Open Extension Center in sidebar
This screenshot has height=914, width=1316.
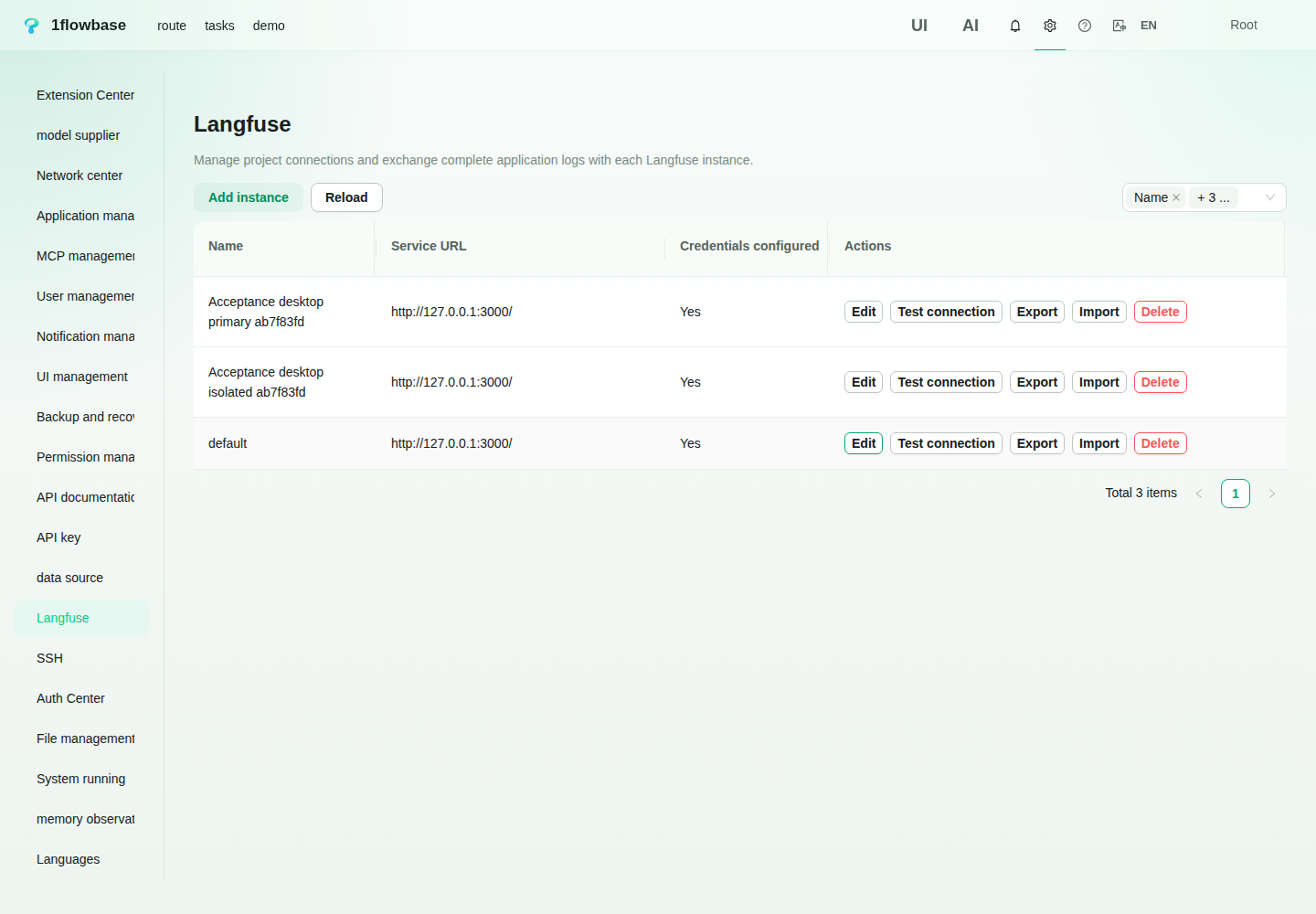(82, 95)
